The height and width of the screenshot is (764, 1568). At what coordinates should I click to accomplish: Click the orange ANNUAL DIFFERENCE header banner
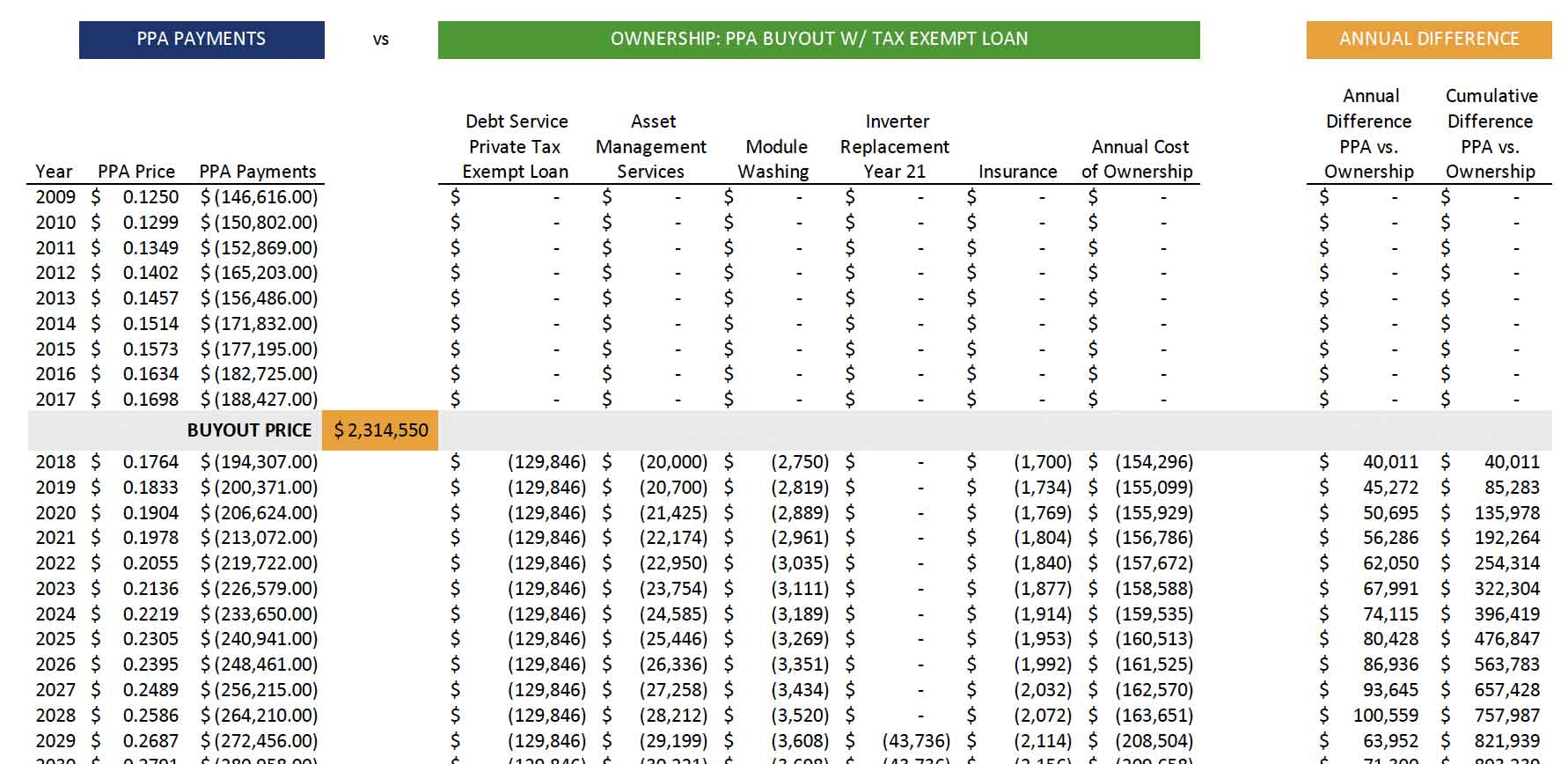pos(1428,40)
